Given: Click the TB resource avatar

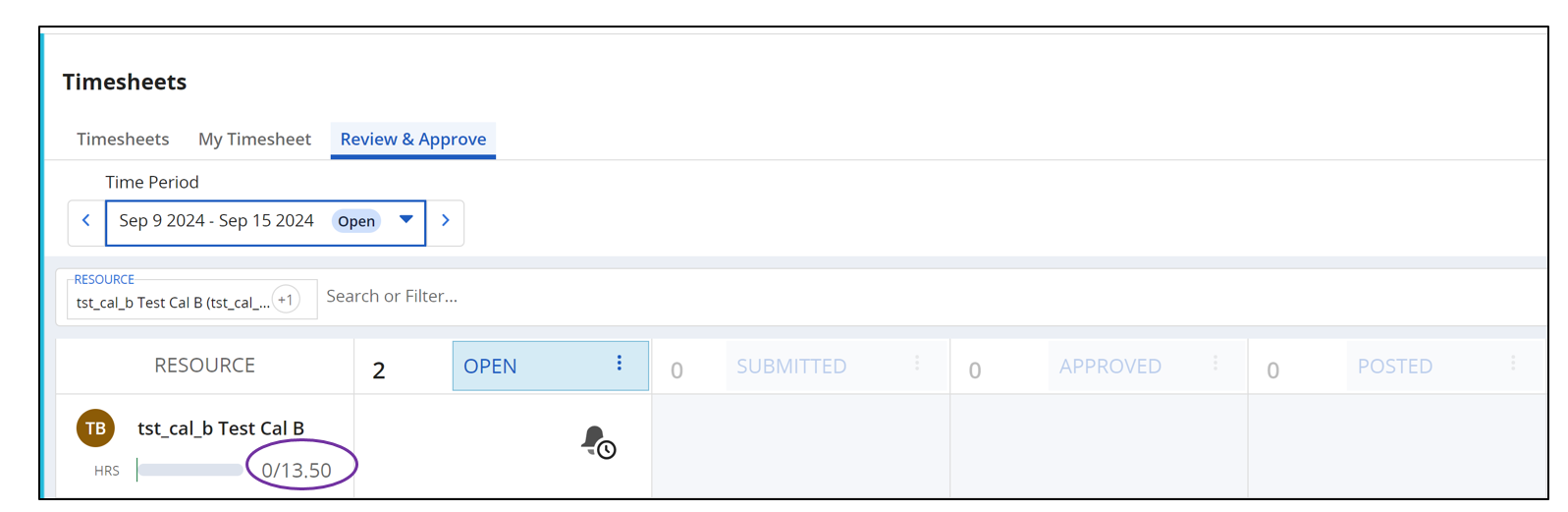Looking at the screenshot, I should (96, 428).
